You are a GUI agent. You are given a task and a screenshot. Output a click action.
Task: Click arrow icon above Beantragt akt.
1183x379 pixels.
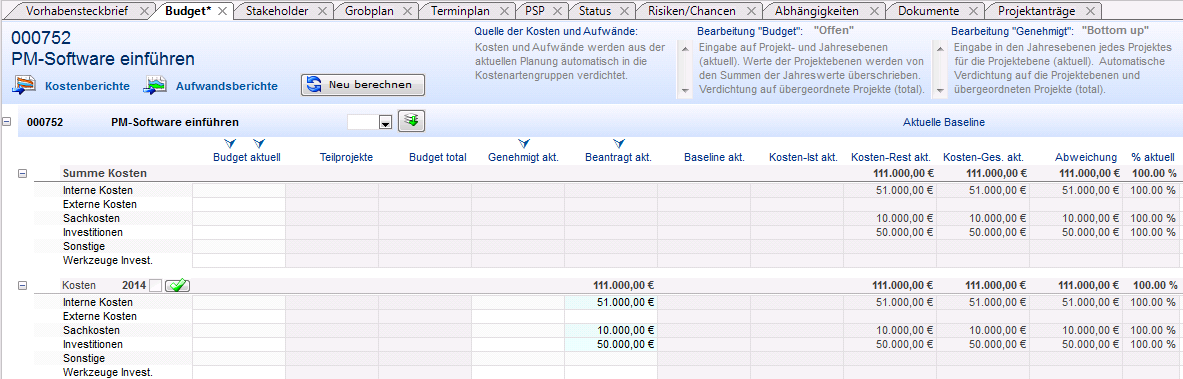[x=619, y=143]
